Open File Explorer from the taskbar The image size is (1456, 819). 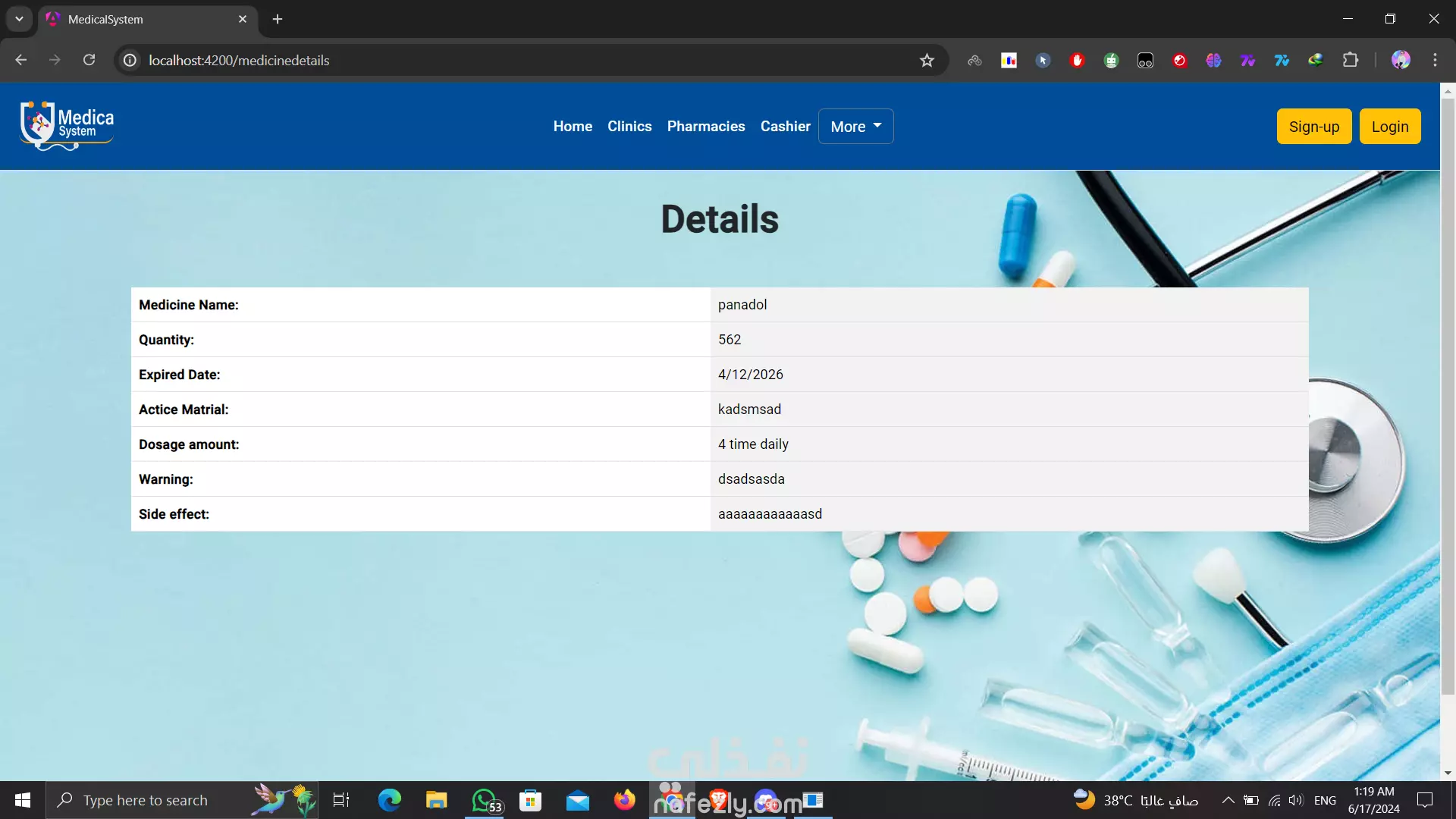[436, 800]
